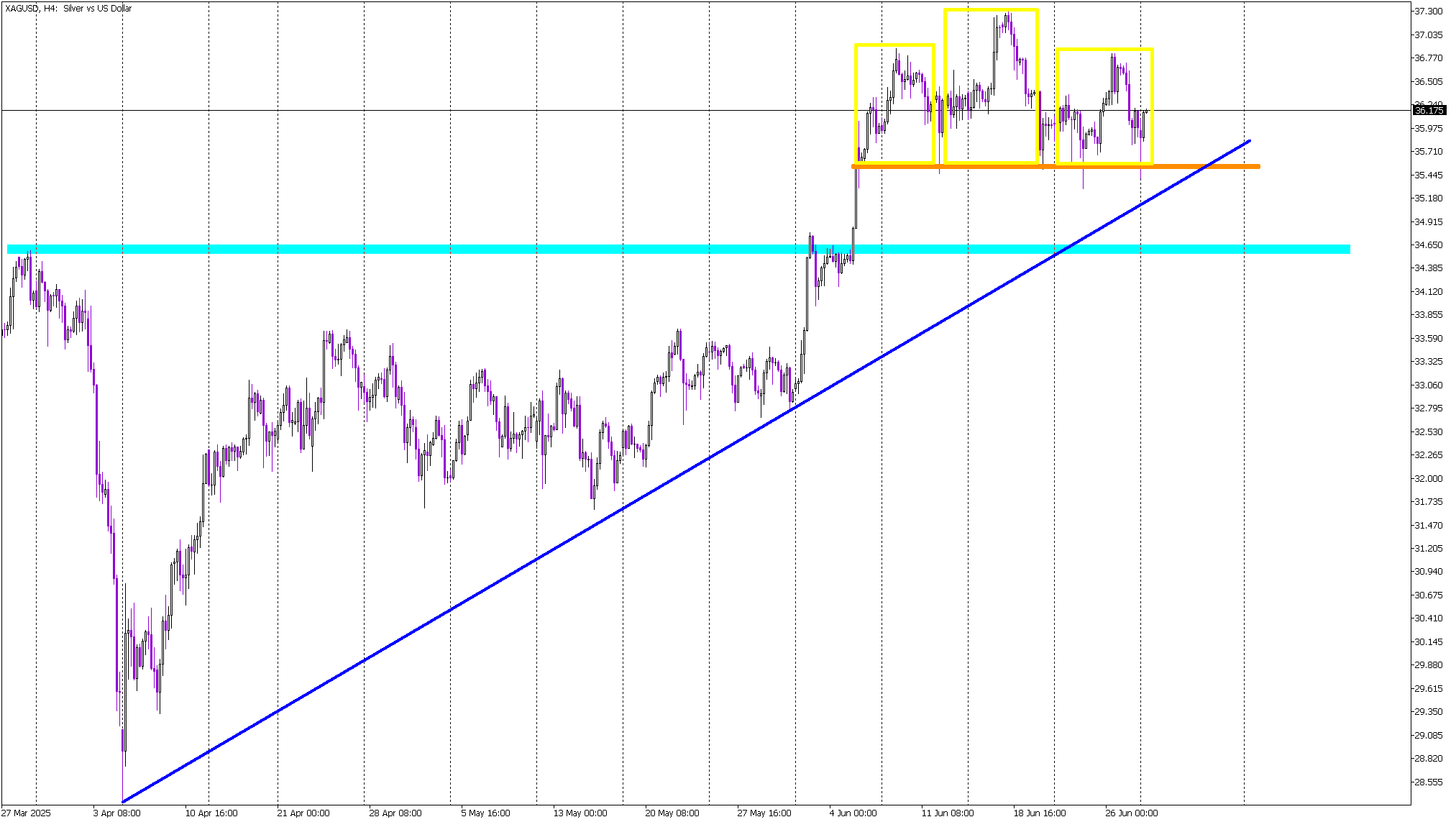
Task: Click the 27 Mar 2025 date label
Action: tap(27, 813)
